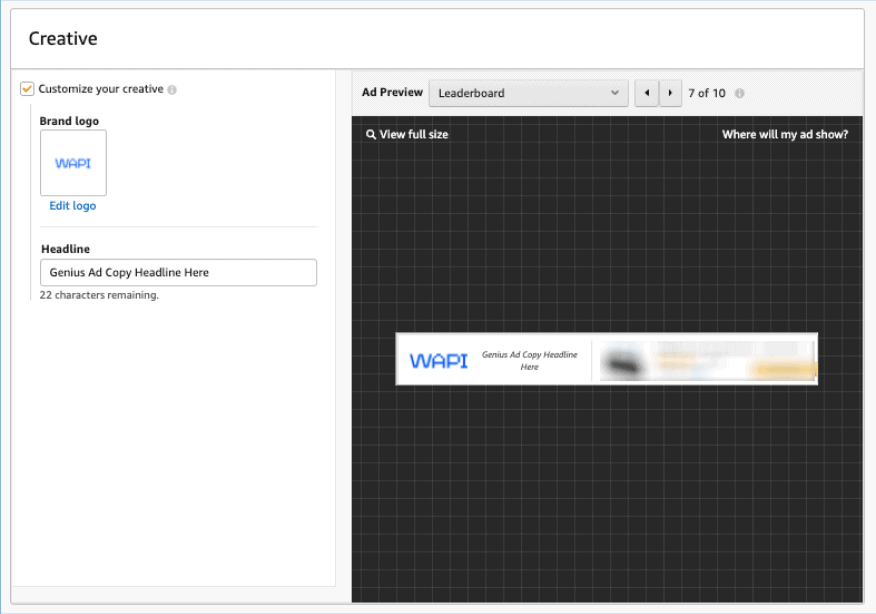Click info icon beside Customize your creative
This screenshot has width=876, height=614.
172,90
